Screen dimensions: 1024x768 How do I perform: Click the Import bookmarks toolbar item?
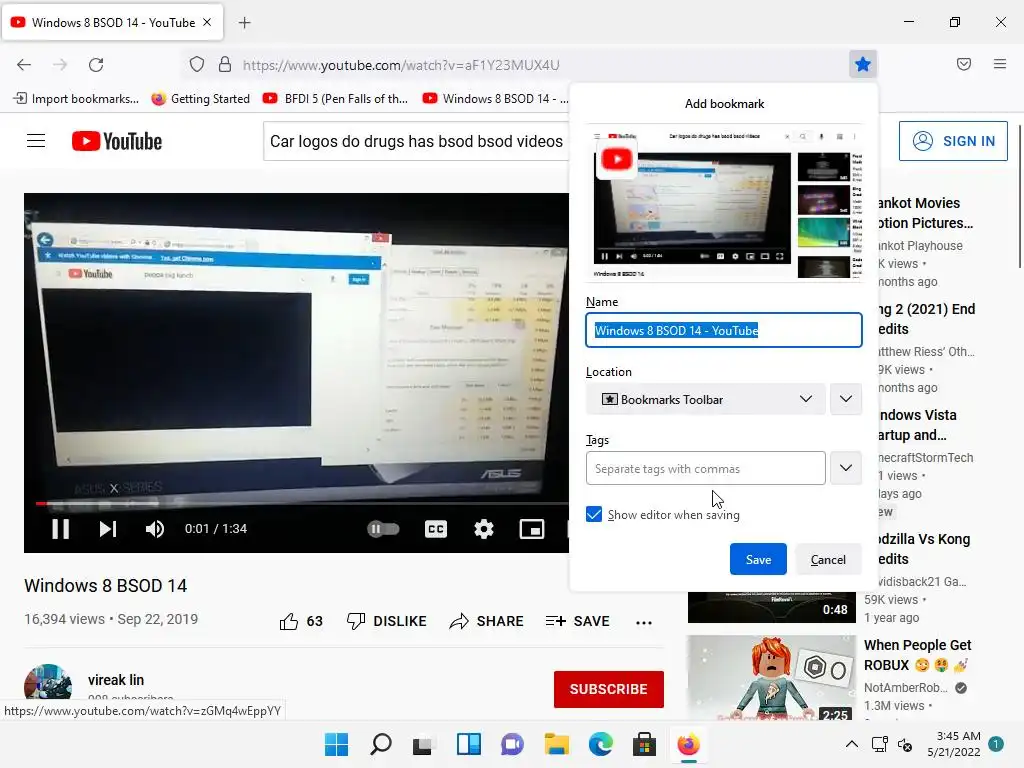tap(76, 99)
